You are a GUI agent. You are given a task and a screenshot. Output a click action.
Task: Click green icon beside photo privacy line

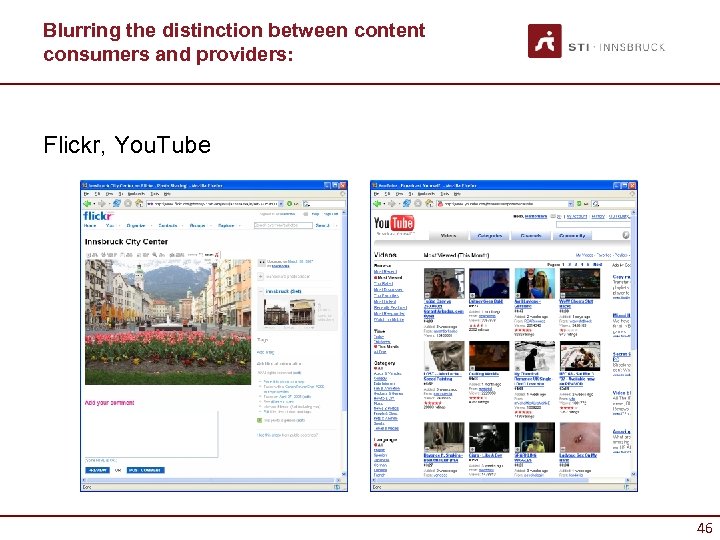click(x=259, y=420)
